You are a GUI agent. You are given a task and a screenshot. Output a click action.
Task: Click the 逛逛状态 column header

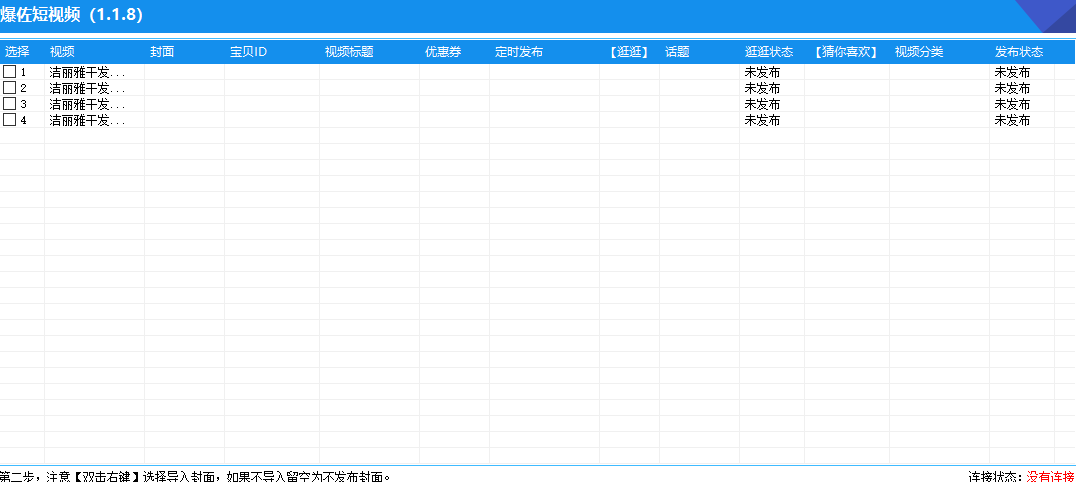tap(769, 52)
